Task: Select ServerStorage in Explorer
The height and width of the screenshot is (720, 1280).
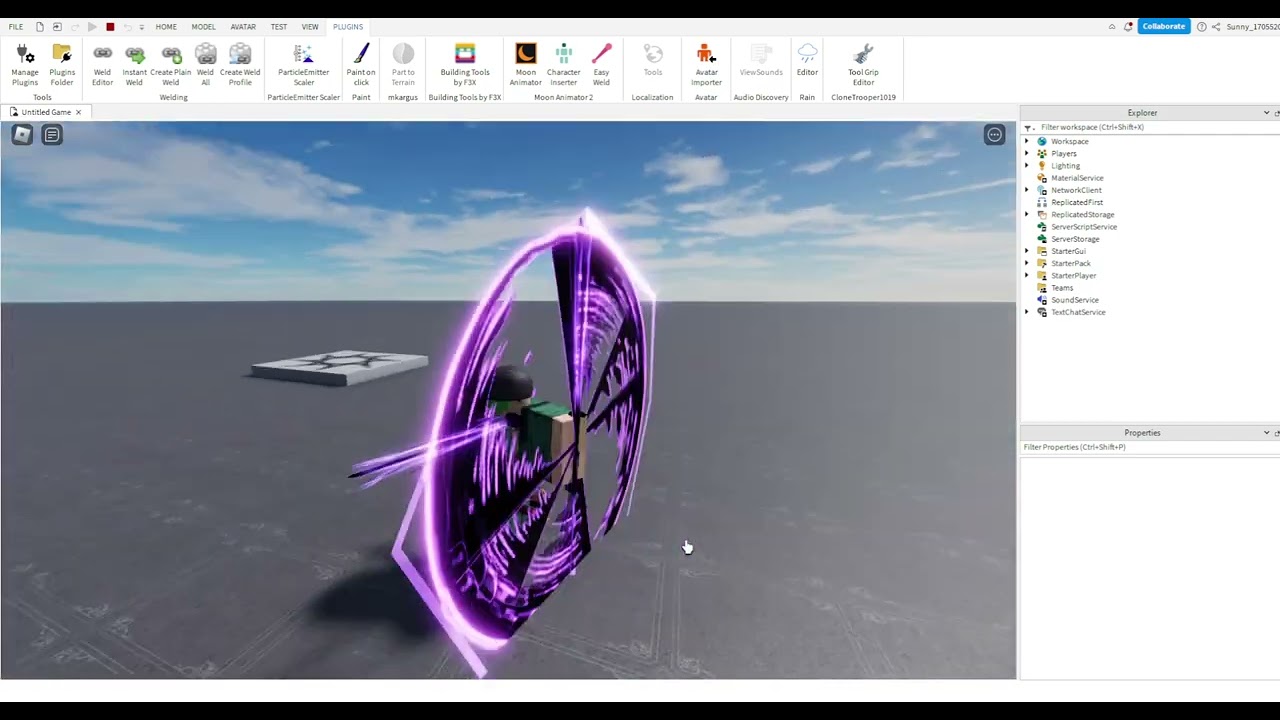Action: coord(1075,239)
